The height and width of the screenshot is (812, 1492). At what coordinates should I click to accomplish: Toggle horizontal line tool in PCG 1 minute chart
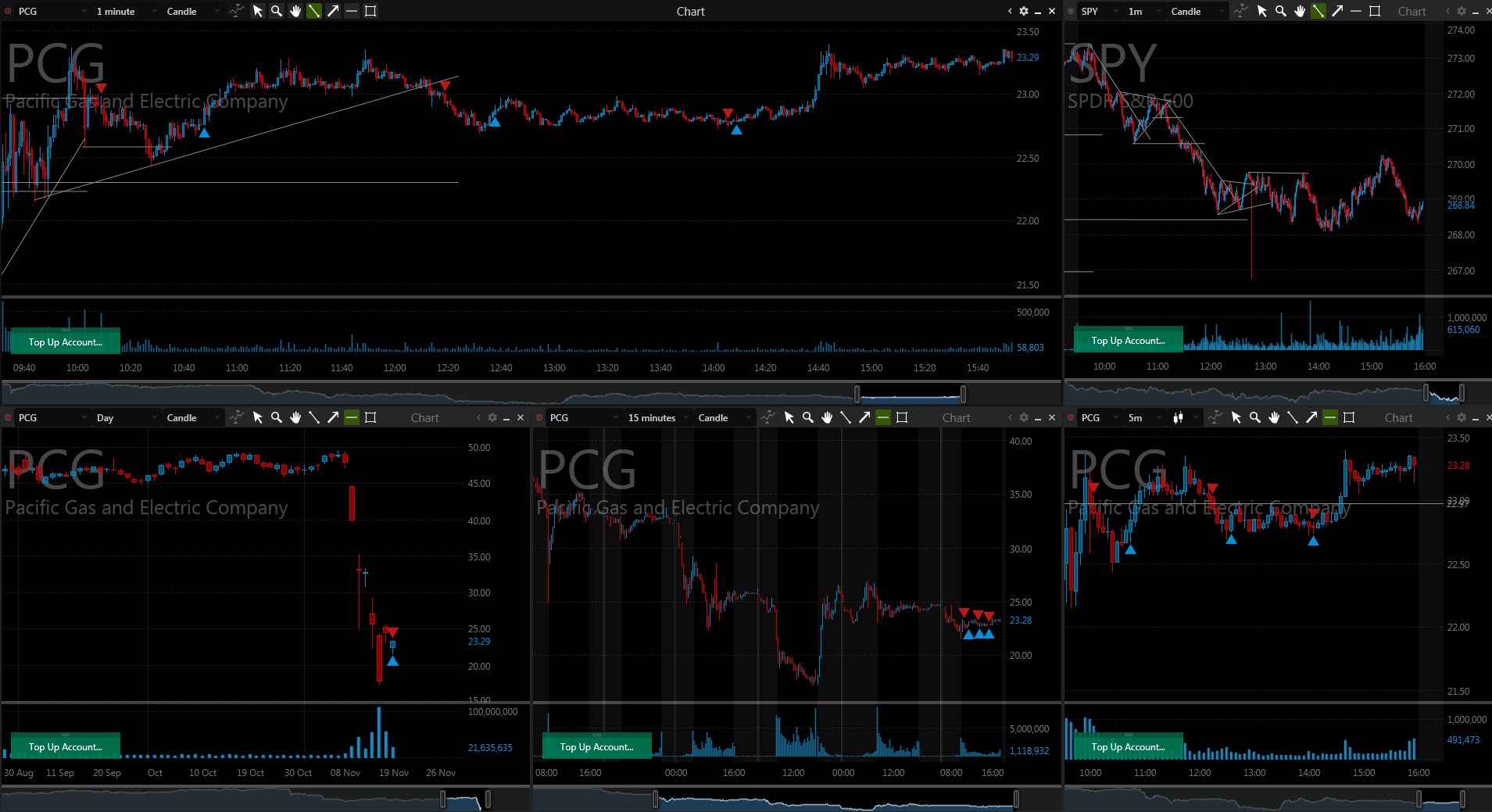(352, 11)
